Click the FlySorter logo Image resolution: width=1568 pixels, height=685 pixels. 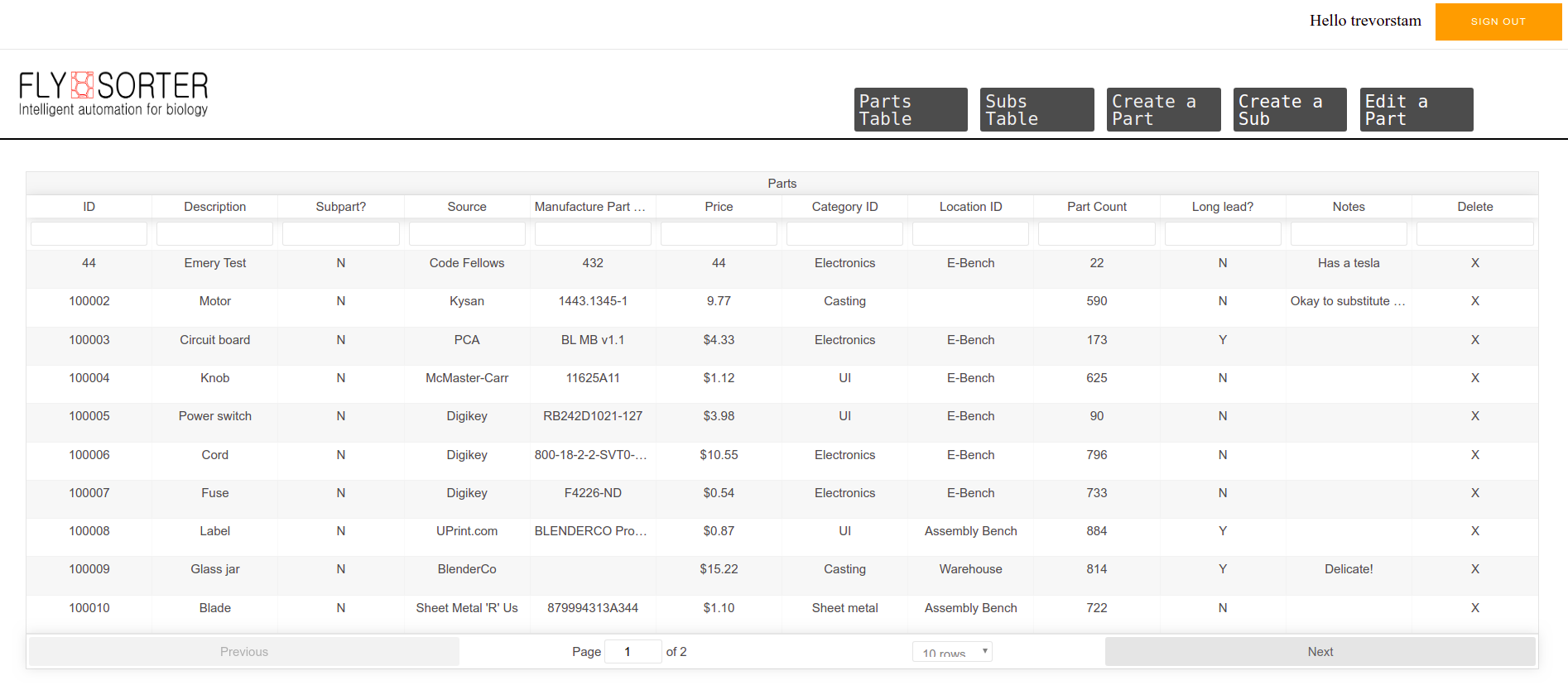(113, 93)
